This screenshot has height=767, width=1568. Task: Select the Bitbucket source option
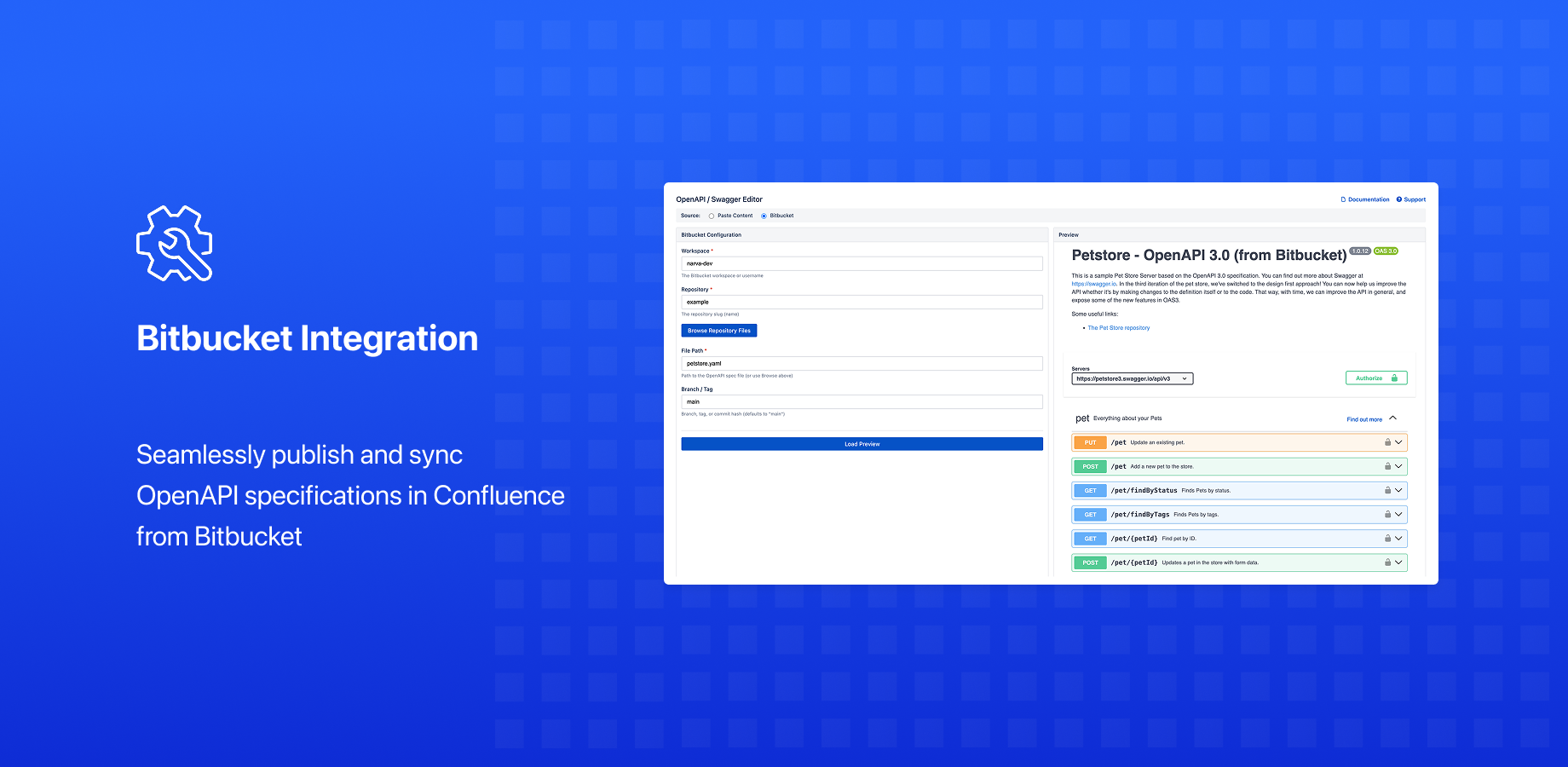(x=765, y=216)
